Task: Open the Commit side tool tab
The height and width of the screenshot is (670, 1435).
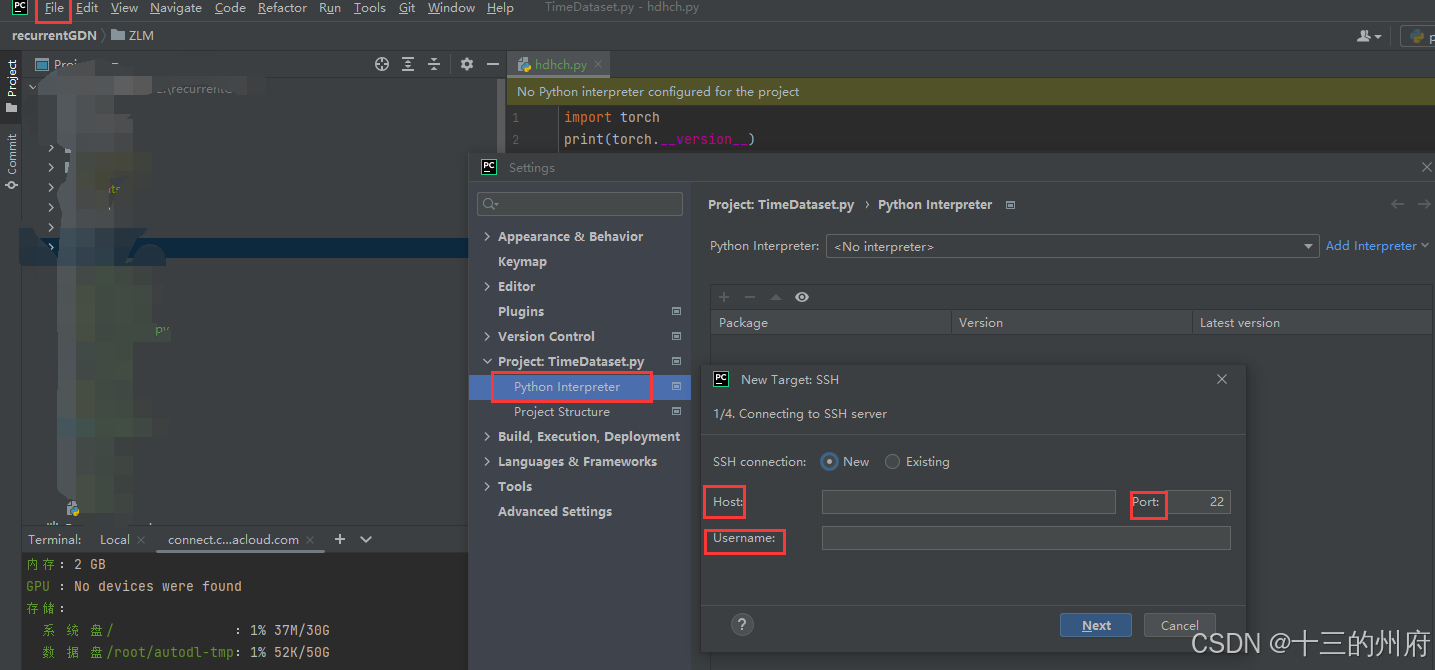Action: pos(11,160)
